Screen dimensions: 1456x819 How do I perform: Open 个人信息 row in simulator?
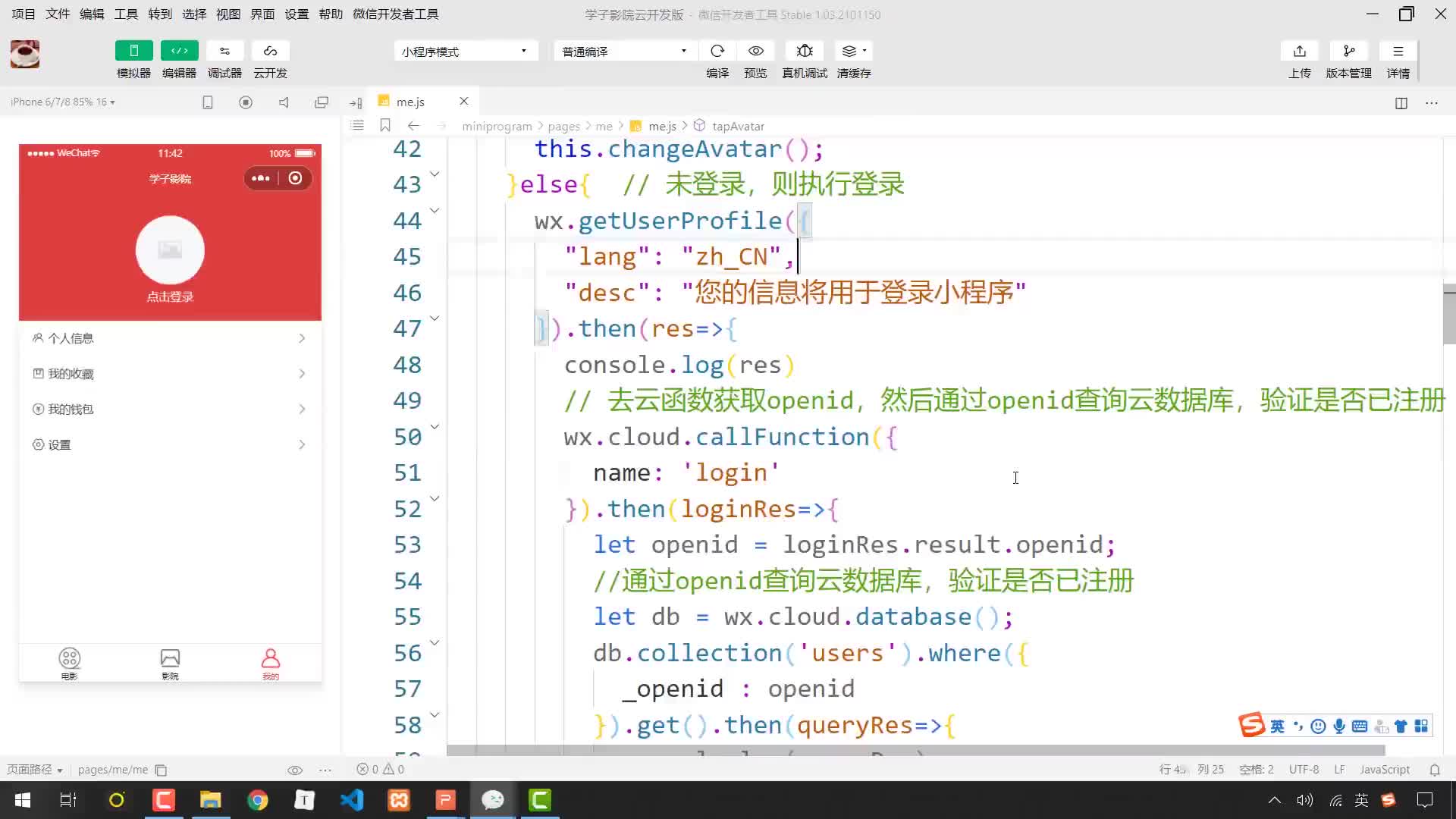point(170,338)
